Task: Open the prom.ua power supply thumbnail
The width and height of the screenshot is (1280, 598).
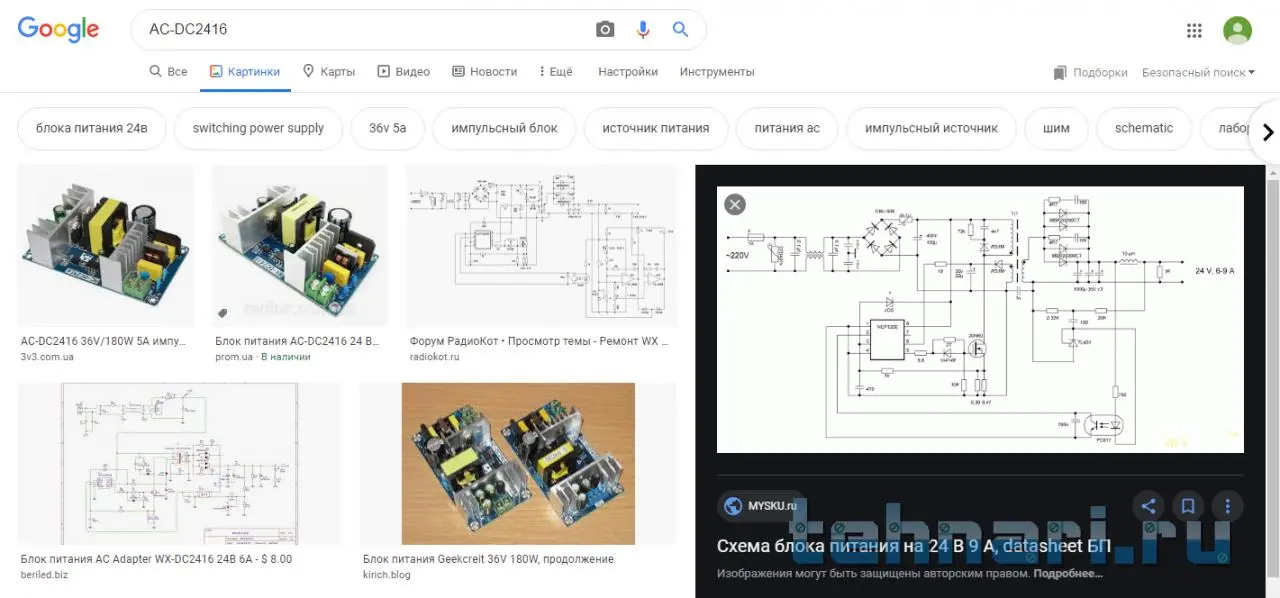Action: (x=300, y=246)
